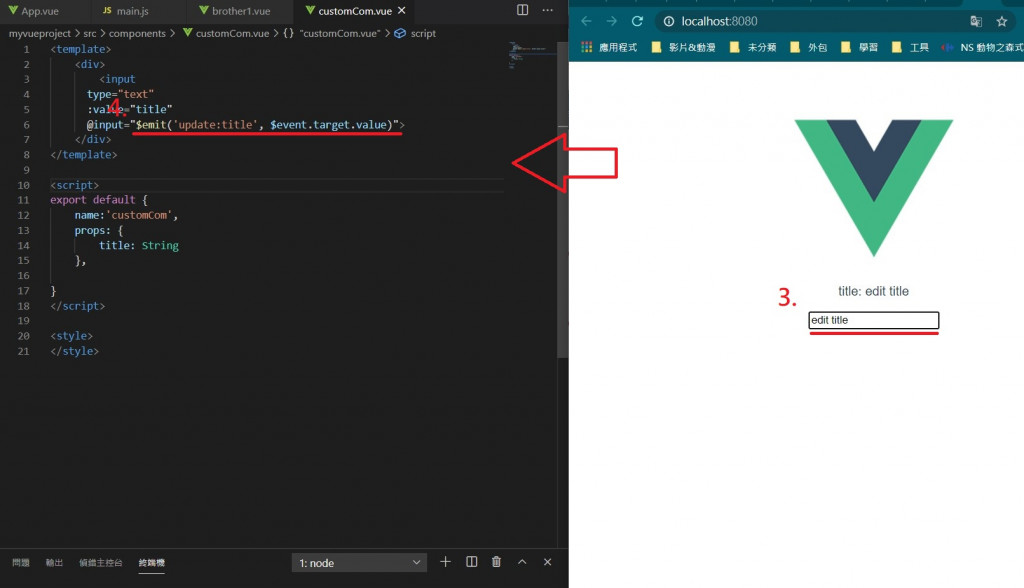Image resolution: width=1024 pixels, height=588 pixels.
Task: Bookmark this page with the star icon
Action: (1002, 22)
